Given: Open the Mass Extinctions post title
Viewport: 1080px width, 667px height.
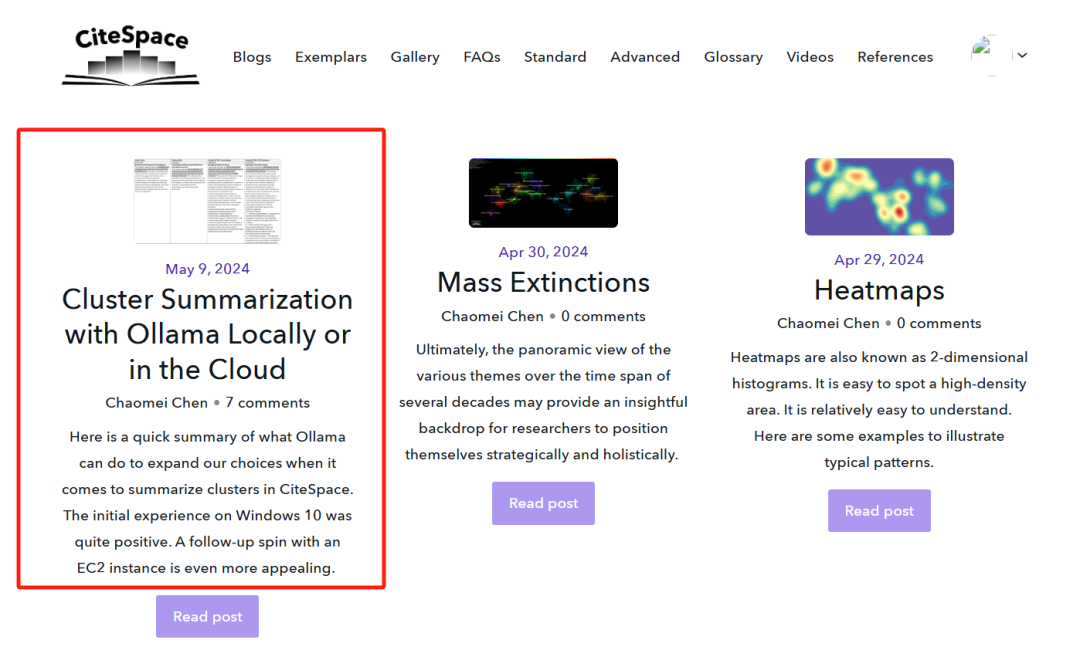Looking at the screenshot, I should click(x=543, y=283).
